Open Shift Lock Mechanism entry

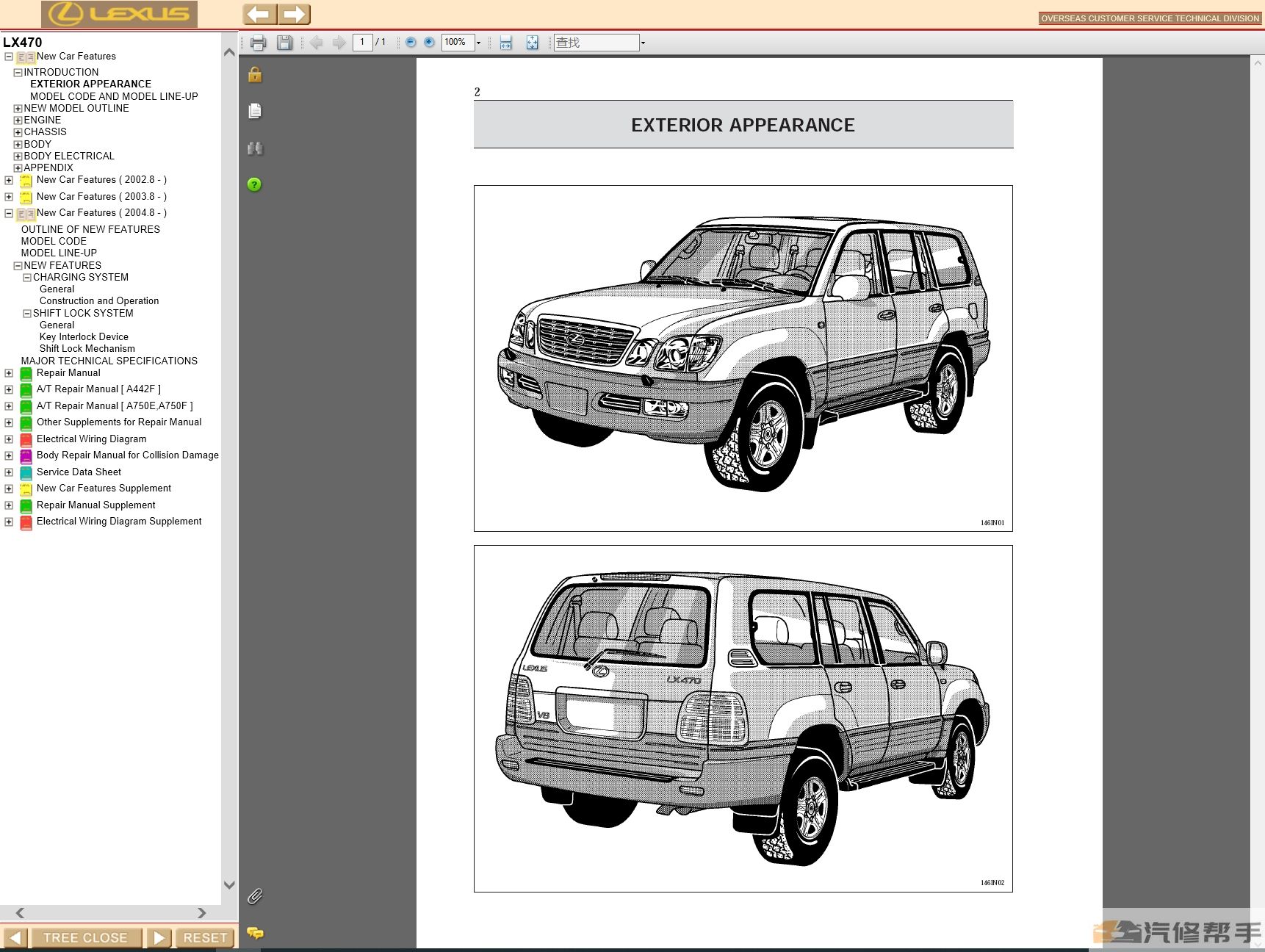[x=87, y=349]
